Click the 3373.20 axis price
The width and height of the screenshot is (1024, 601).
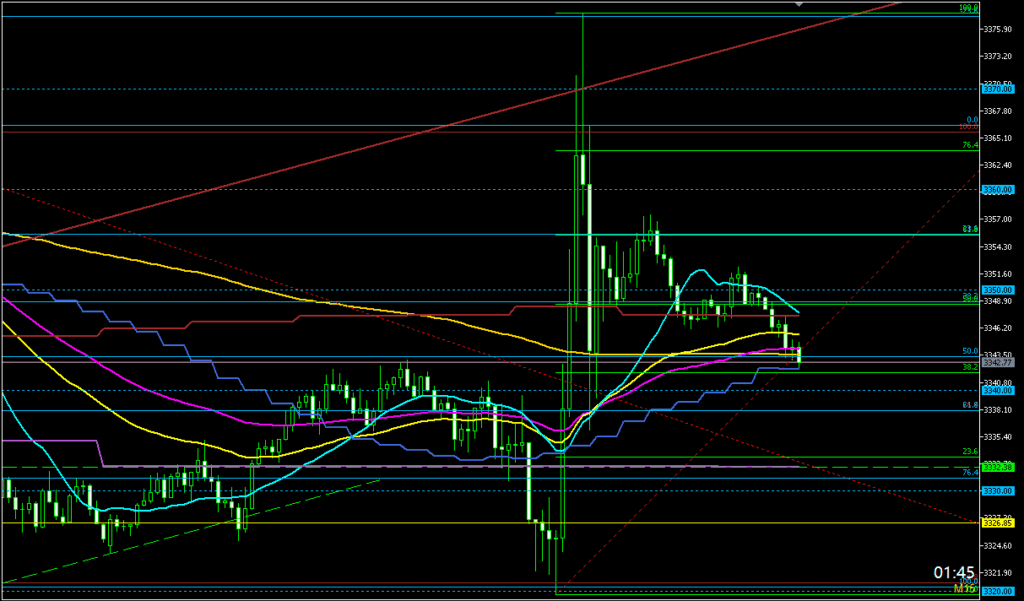[996, 56]
